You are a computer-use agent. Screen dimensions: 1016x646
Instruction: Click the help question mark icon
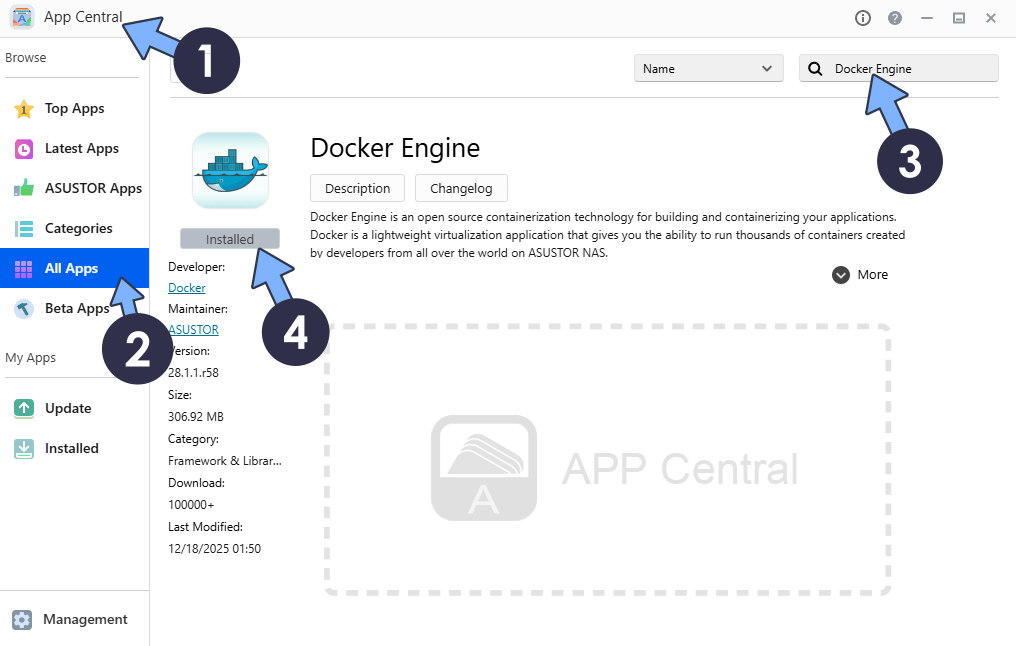(895, 18)
